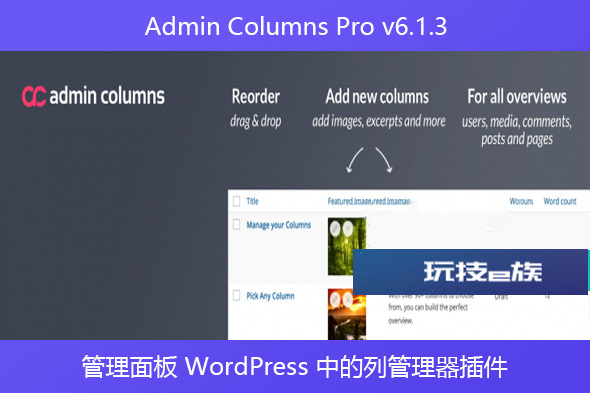Click the Chinese caption mentioning WordPress

(295, 367)
